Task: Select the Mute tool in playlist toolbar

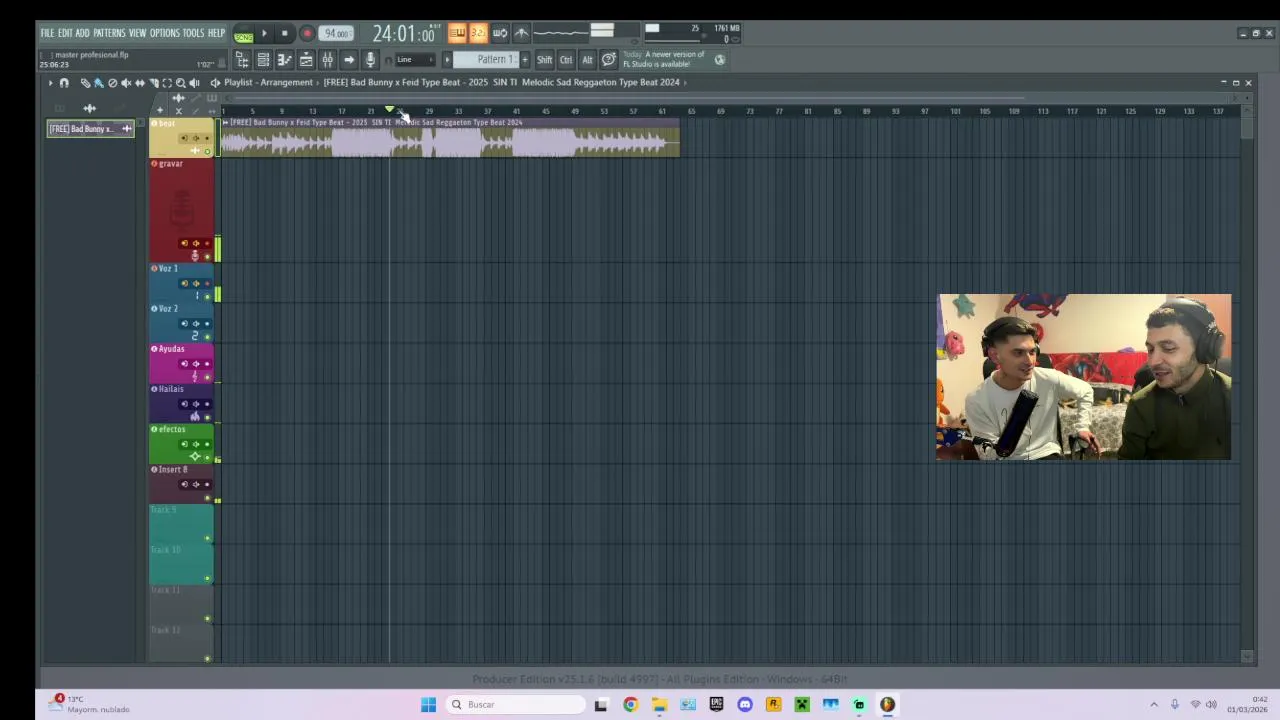Action: [126, 83]
